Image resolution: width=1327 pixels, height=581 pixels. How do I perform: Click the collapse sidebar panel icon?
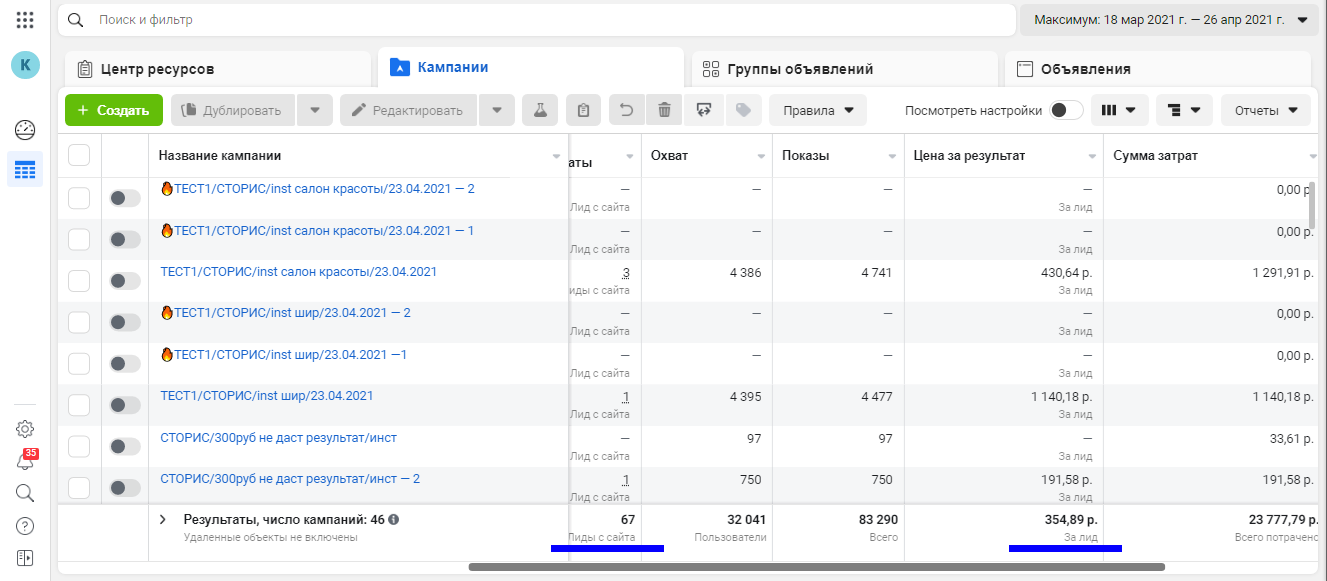(x=25, y=557)
